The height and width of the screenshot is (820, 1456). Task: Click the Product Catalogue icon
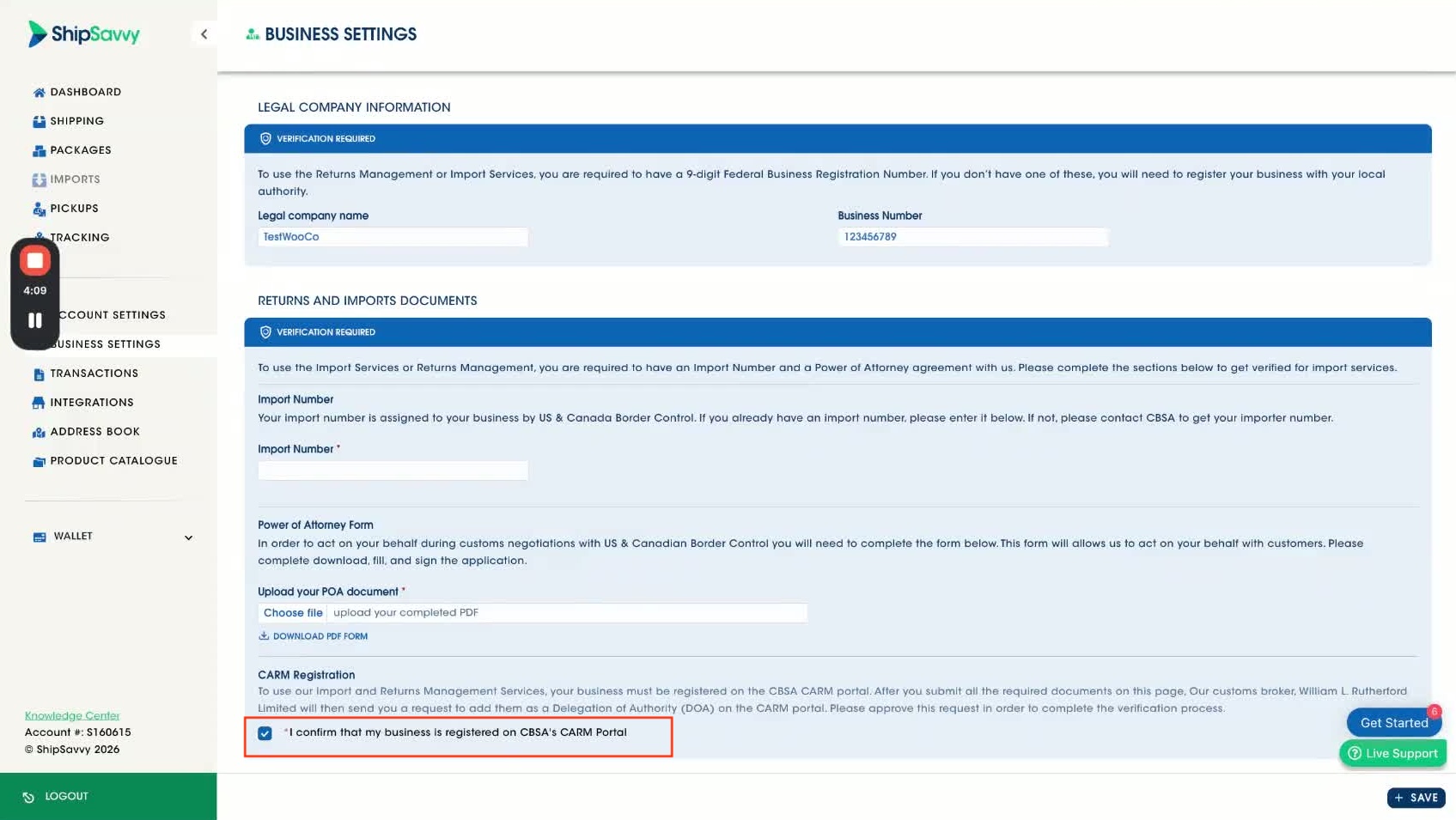click(39, 461)
